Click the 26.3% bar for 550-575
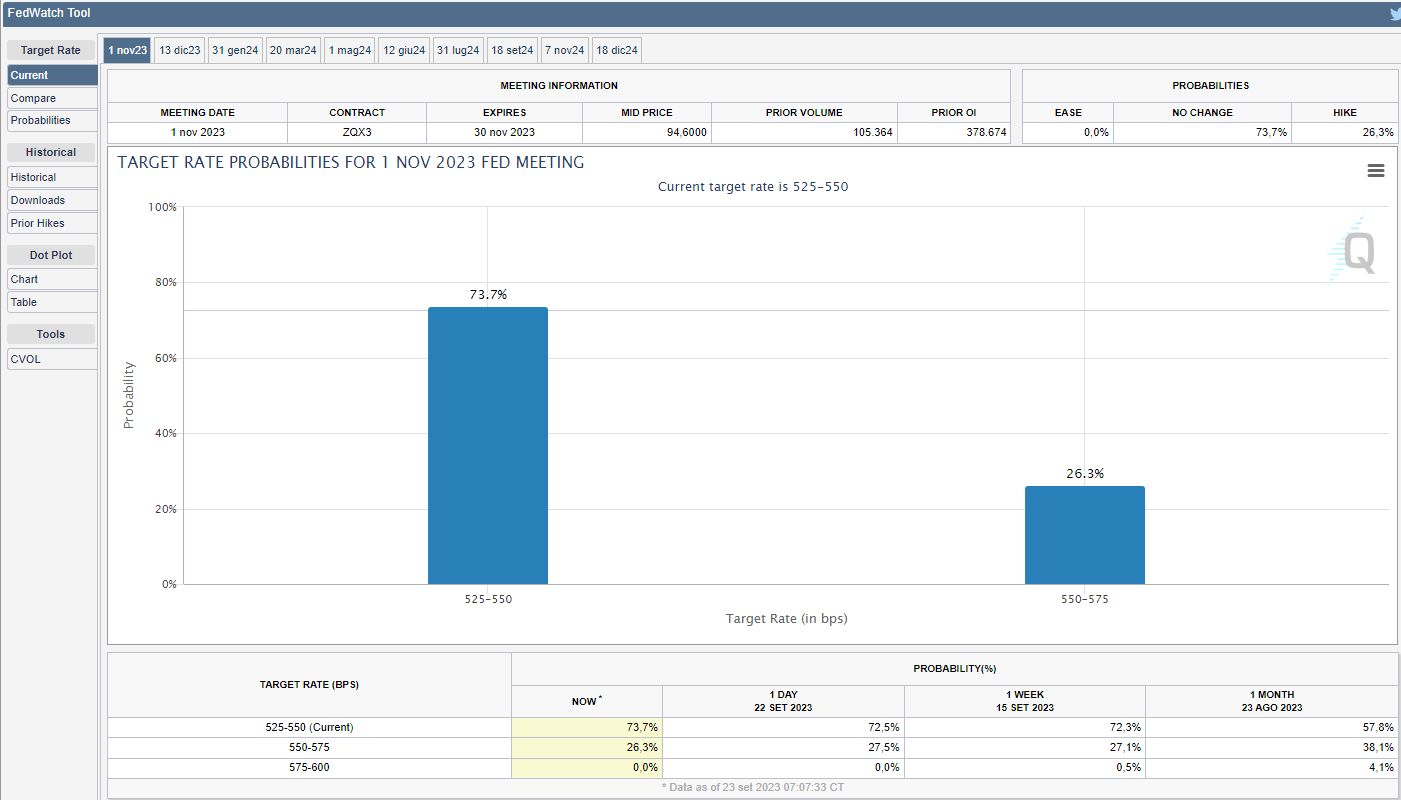This screenshot has width=1401, height=800. point(1084,535)
